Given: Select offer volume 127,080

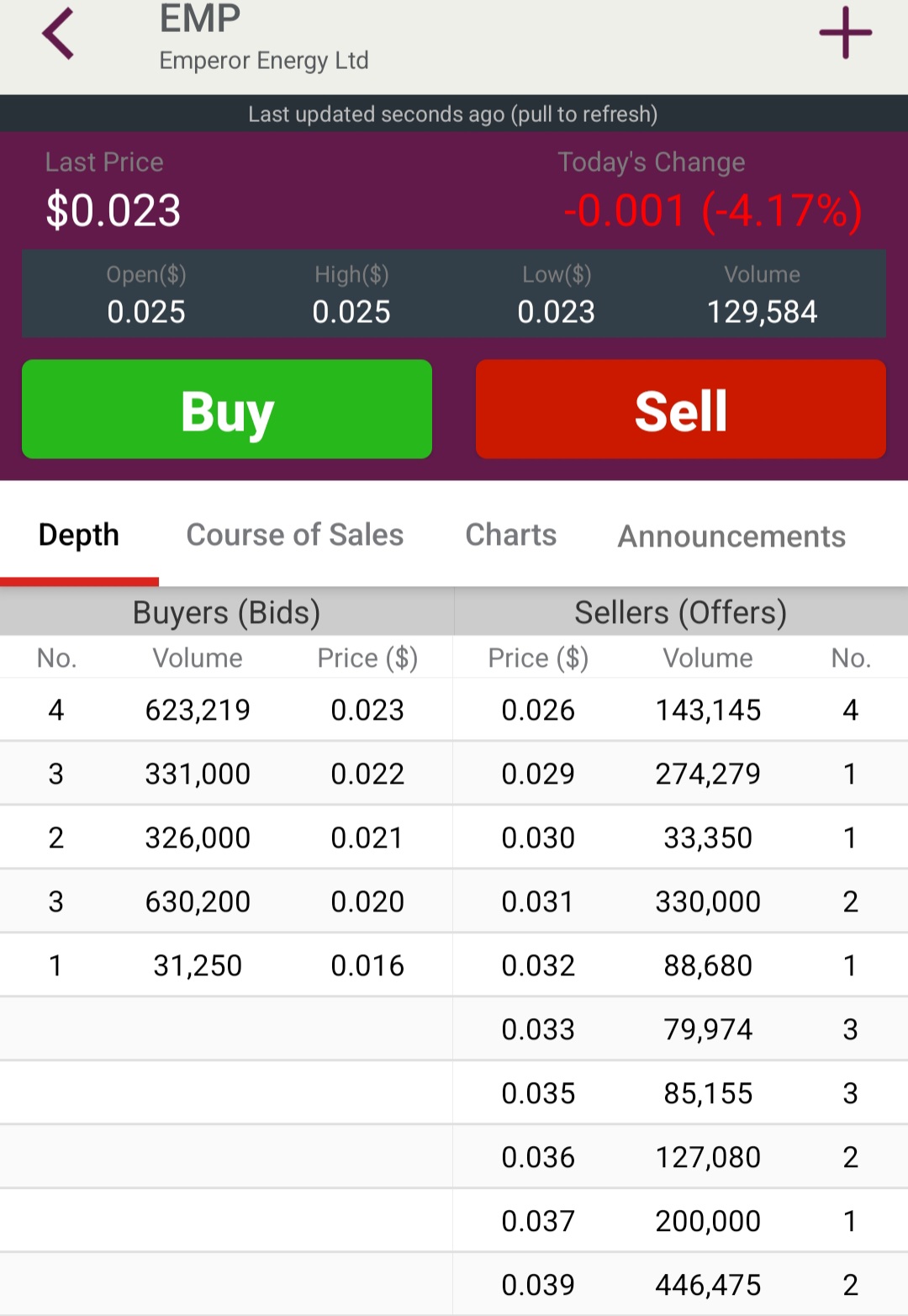Looking at the screenshot, I should tap(708, 1158).
